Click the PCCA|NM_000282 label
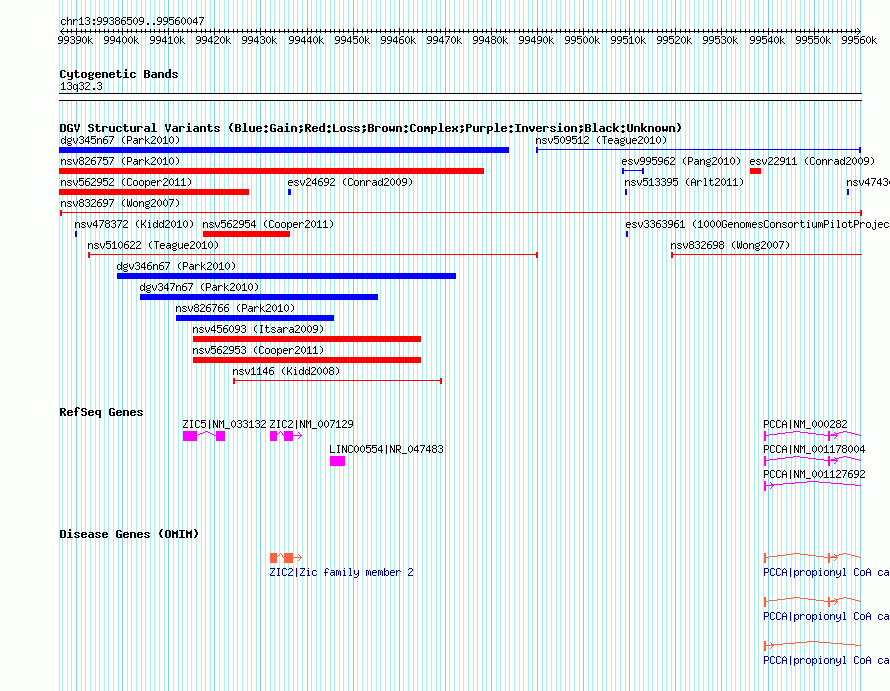Image resolution: width=890 pixels, height=691 pixels. [x=805, y=424]
